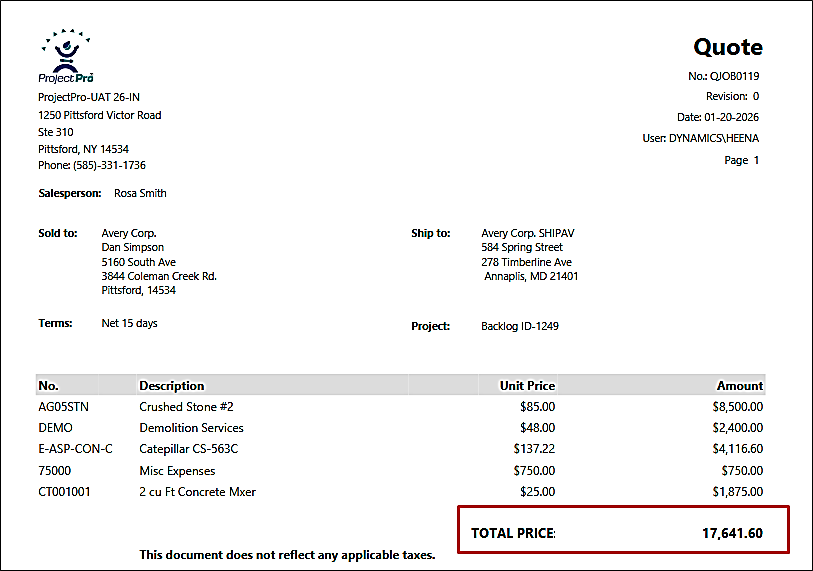Select the quote number QJOB0119

point(734,75)
